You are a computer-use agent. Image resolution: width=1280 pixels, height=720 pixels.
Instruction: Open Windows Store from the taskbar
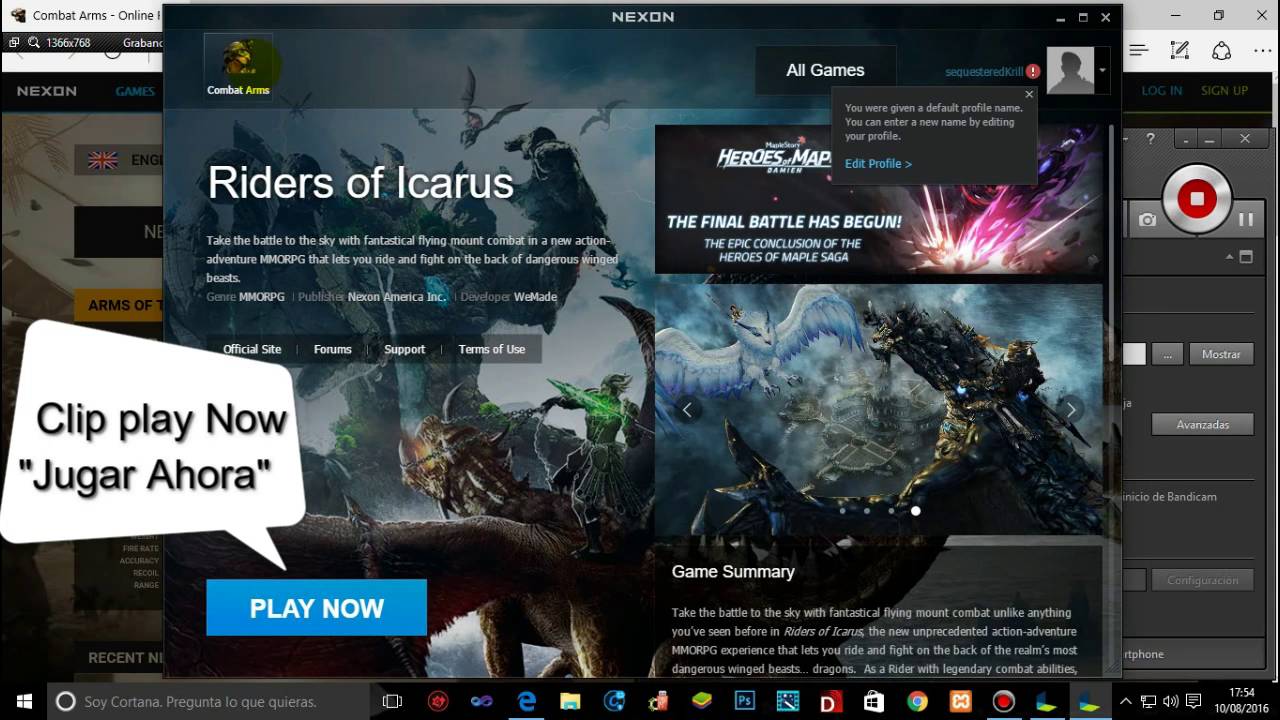(x=873, y=701)
